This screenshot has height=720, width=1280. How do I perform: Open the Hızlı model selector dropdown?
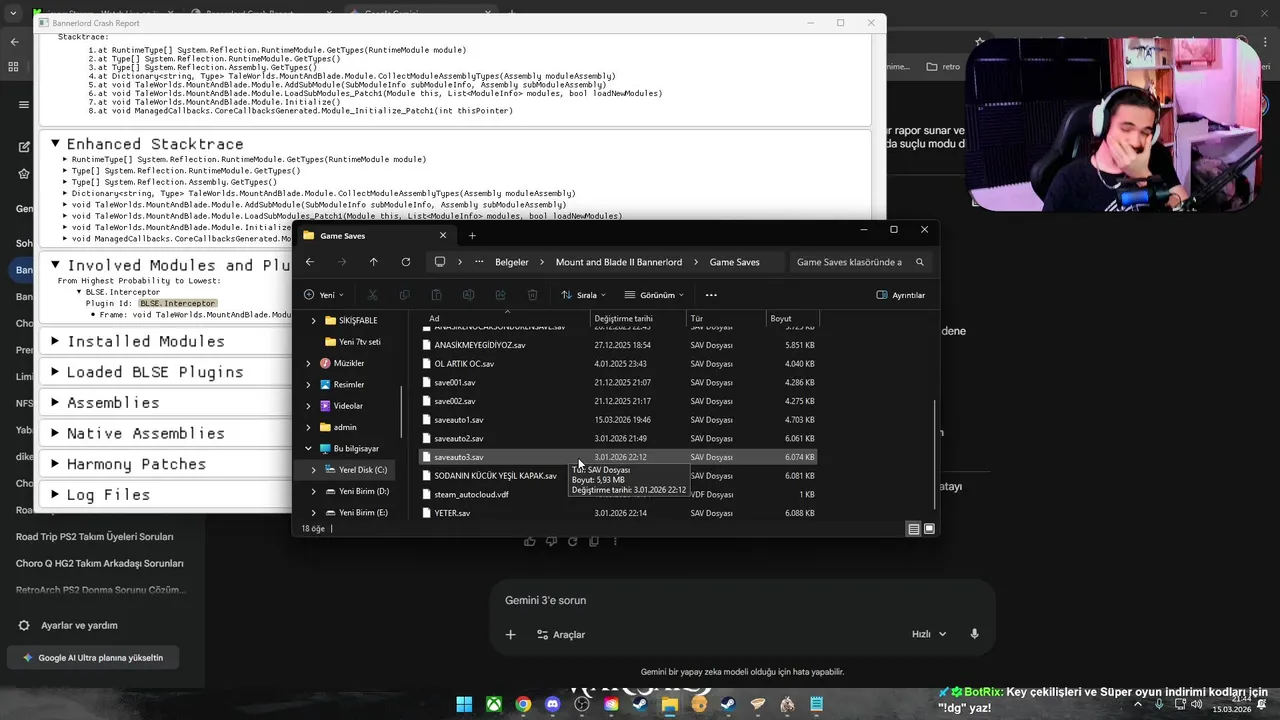(x=929, y=634)
